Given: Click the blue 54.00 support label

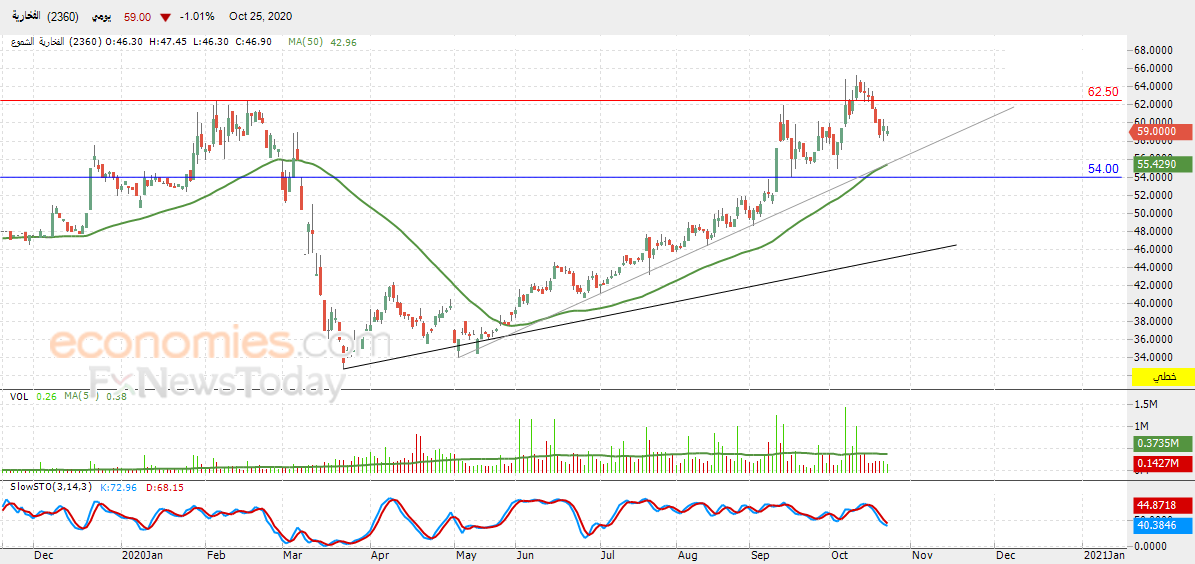Looking at the screenshot, I should tap(1103, 168).
